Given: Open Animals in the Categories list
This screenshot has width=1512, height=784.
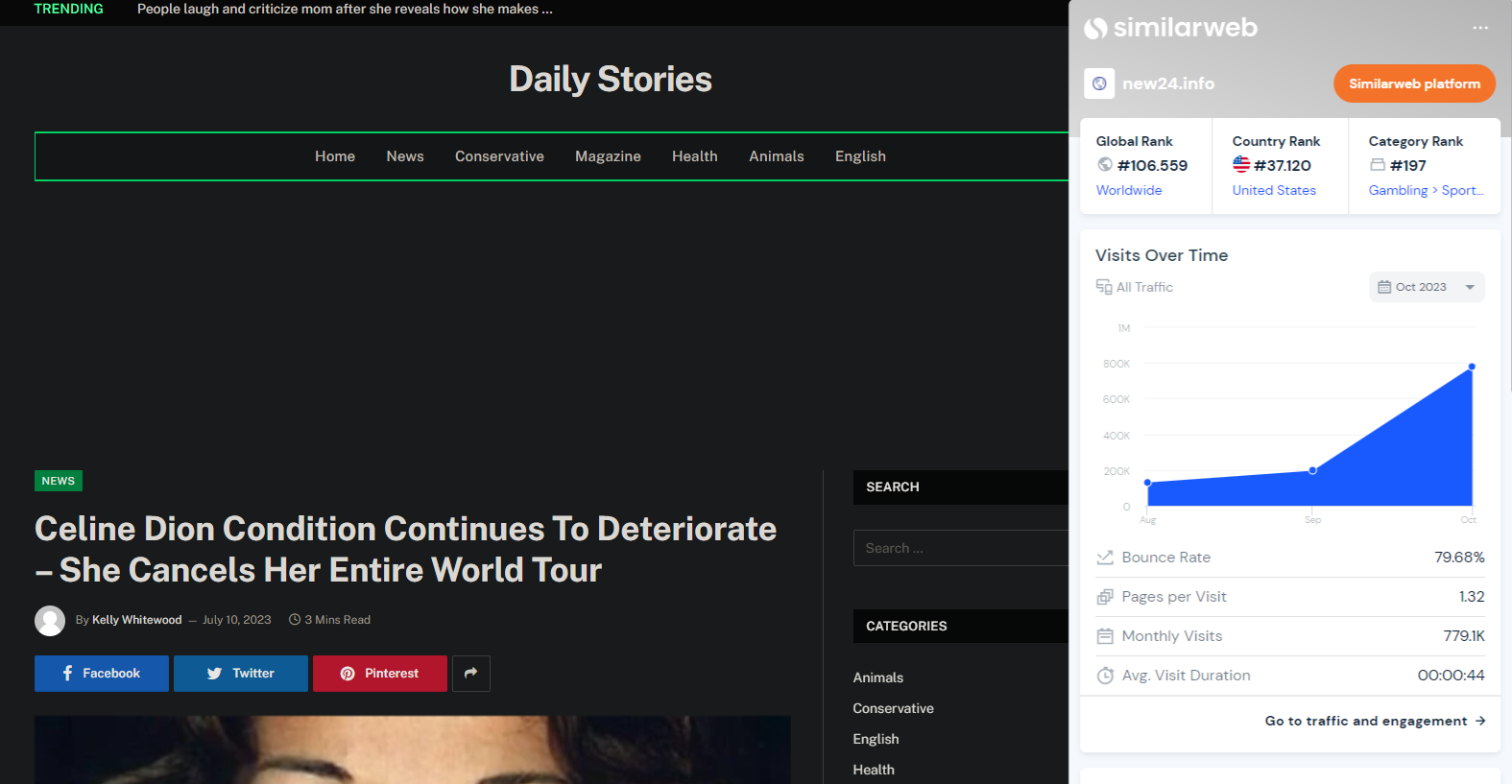Looking at the screenshot, I should (x=878, y=677).
